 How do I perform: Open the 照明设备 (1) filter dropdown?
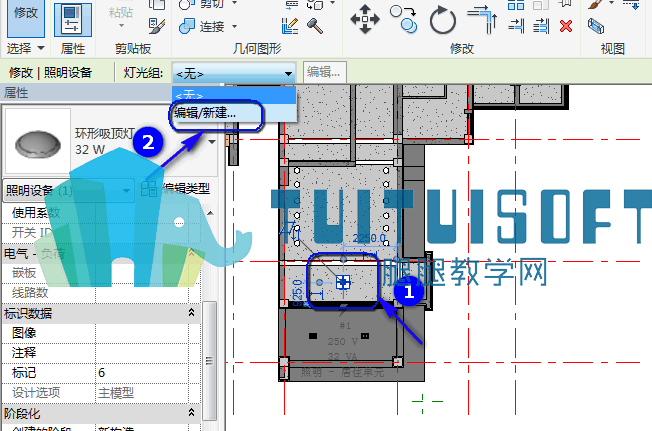[x=68, y=190]
